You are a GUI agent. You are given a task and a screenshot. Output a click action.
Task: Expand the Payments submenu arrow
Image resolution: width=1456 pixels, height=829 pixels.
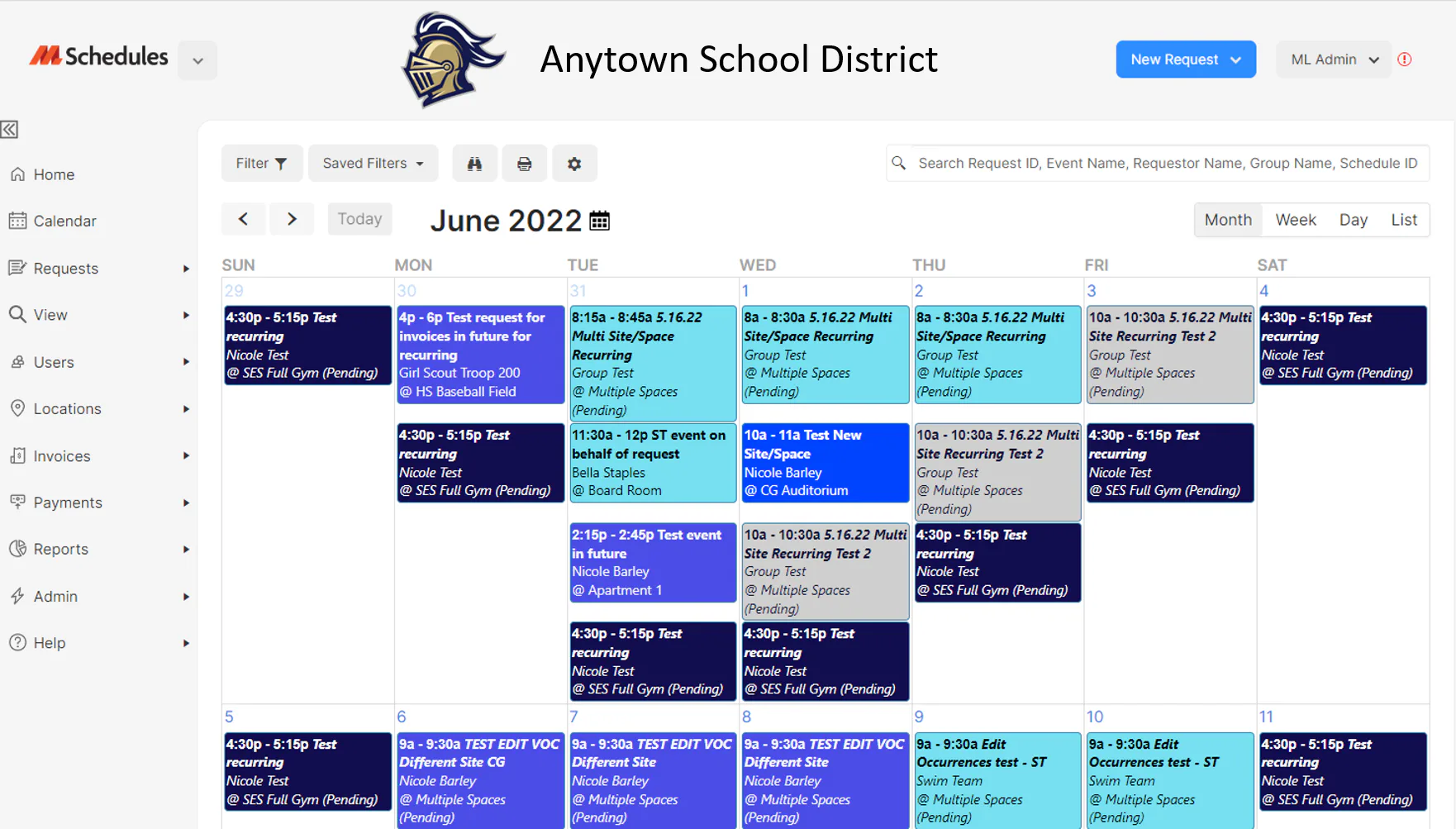[x=186, y=503]
